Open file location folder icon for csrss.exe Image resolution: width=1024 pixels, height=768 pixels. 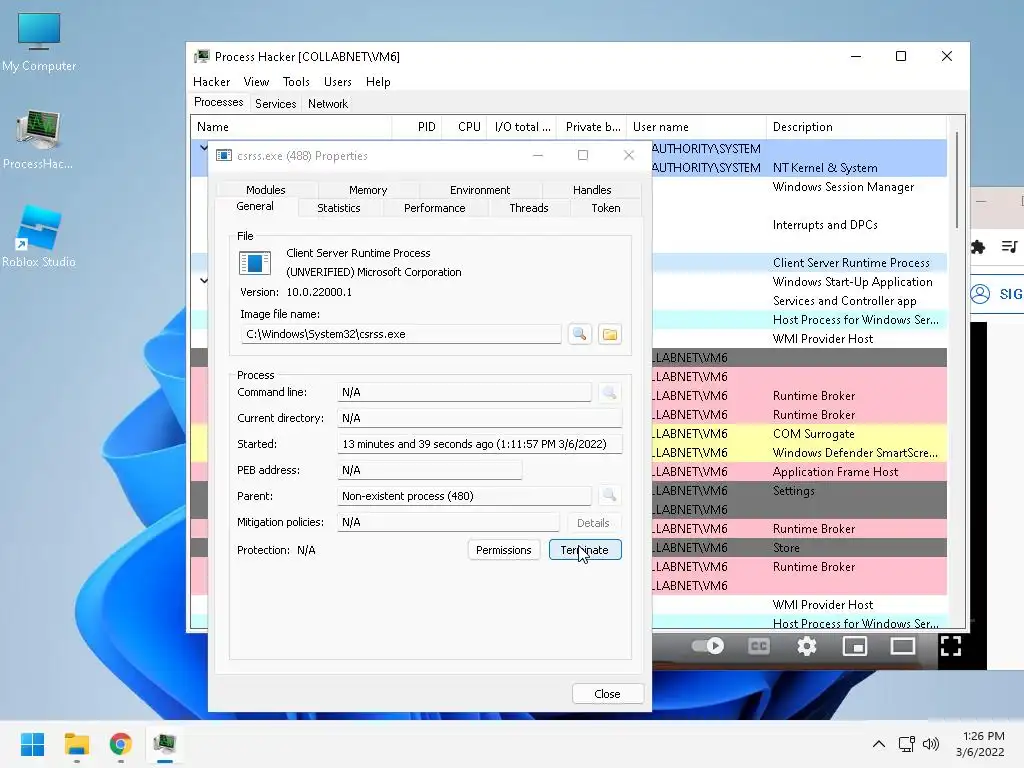click(609, 334)
